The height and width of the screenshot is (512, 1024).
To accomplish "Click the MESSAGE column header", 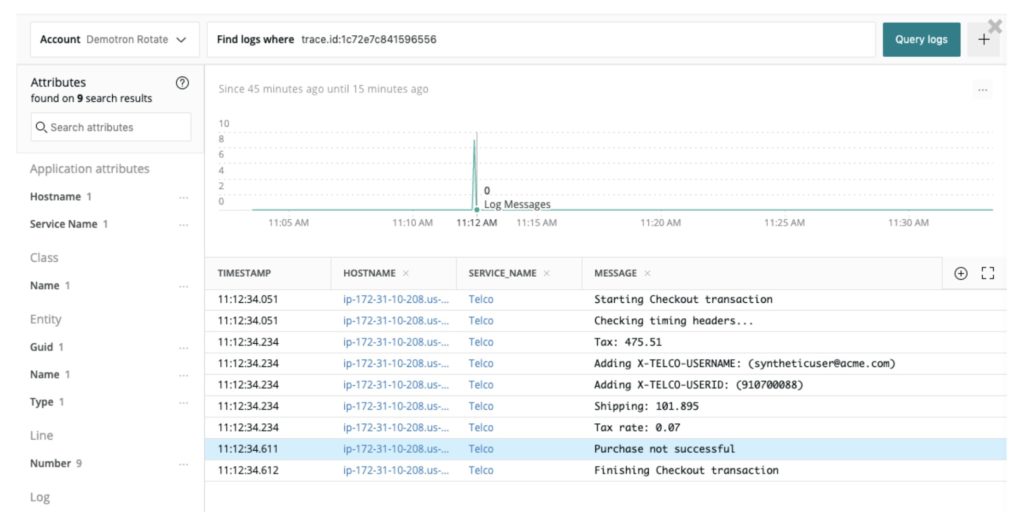I will (x=615, y=273).
